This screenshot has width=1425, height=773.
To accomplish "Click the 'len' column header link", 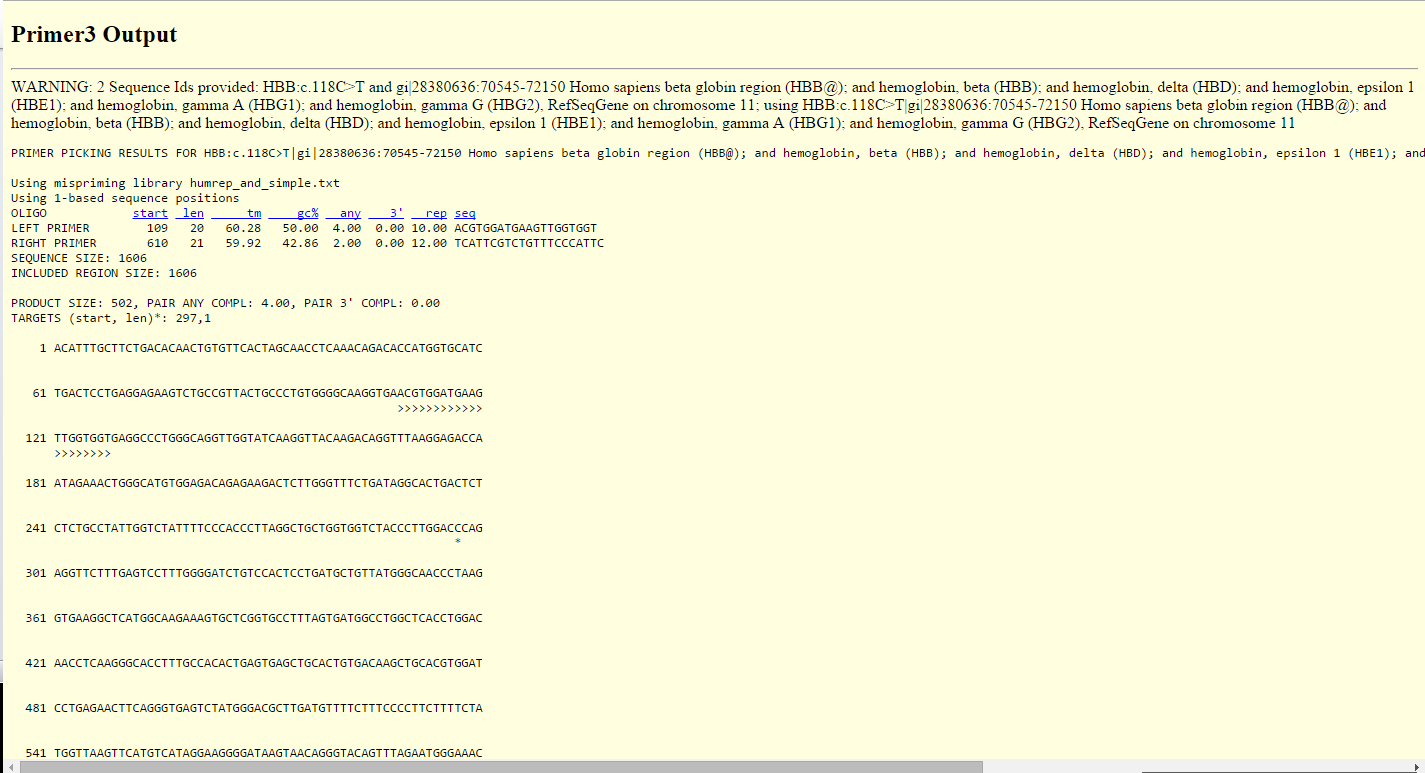I will click(x=191, y=212).
